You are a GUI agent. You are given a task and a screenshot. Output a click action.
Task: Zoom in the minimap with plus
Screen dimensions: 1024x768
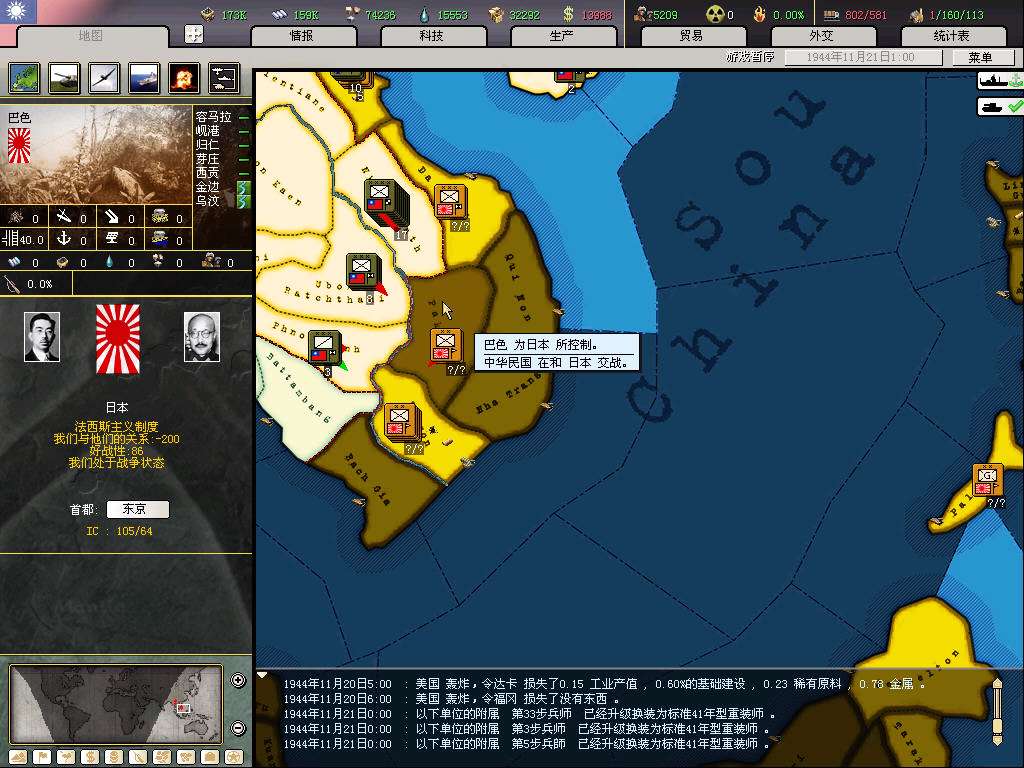tap(238, 680)
